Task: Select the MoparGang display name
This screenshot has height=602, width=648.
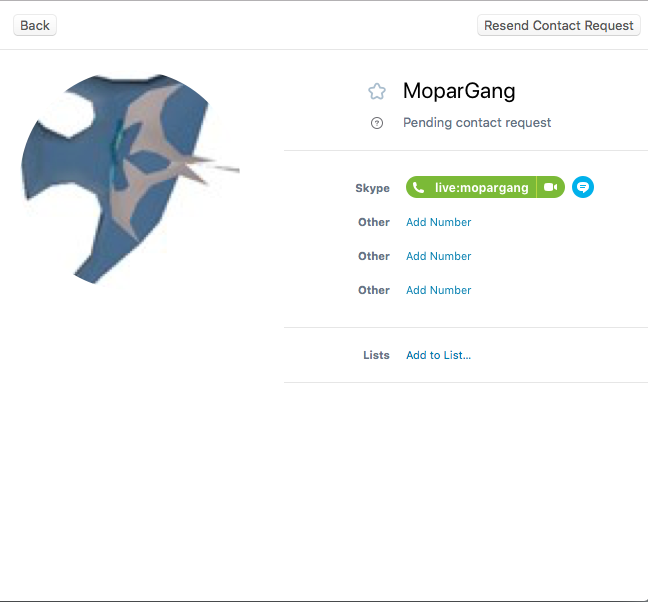Action: pos(459,91)
